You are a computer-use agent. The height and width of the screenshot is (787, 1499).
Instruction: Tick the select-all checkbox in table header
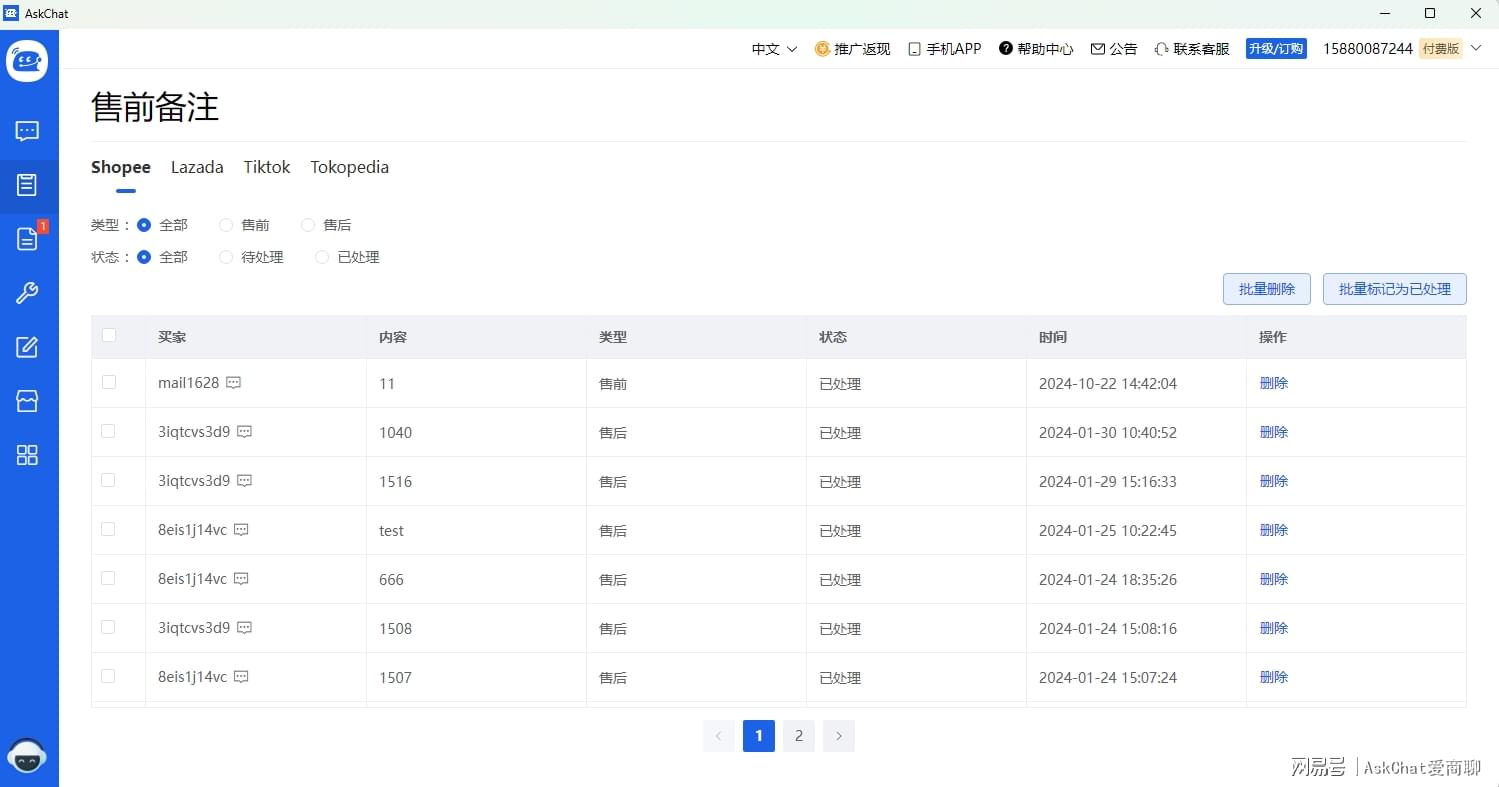tap(109, 335)
